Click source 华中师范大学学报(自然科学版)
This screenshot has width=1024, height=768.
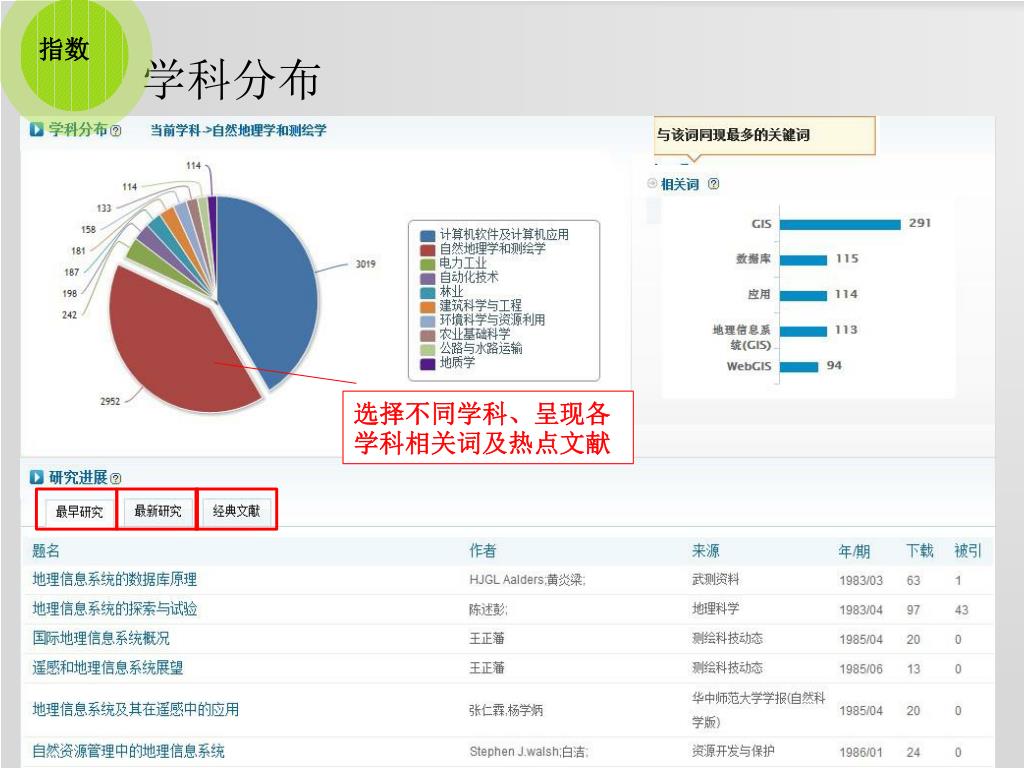759,710
